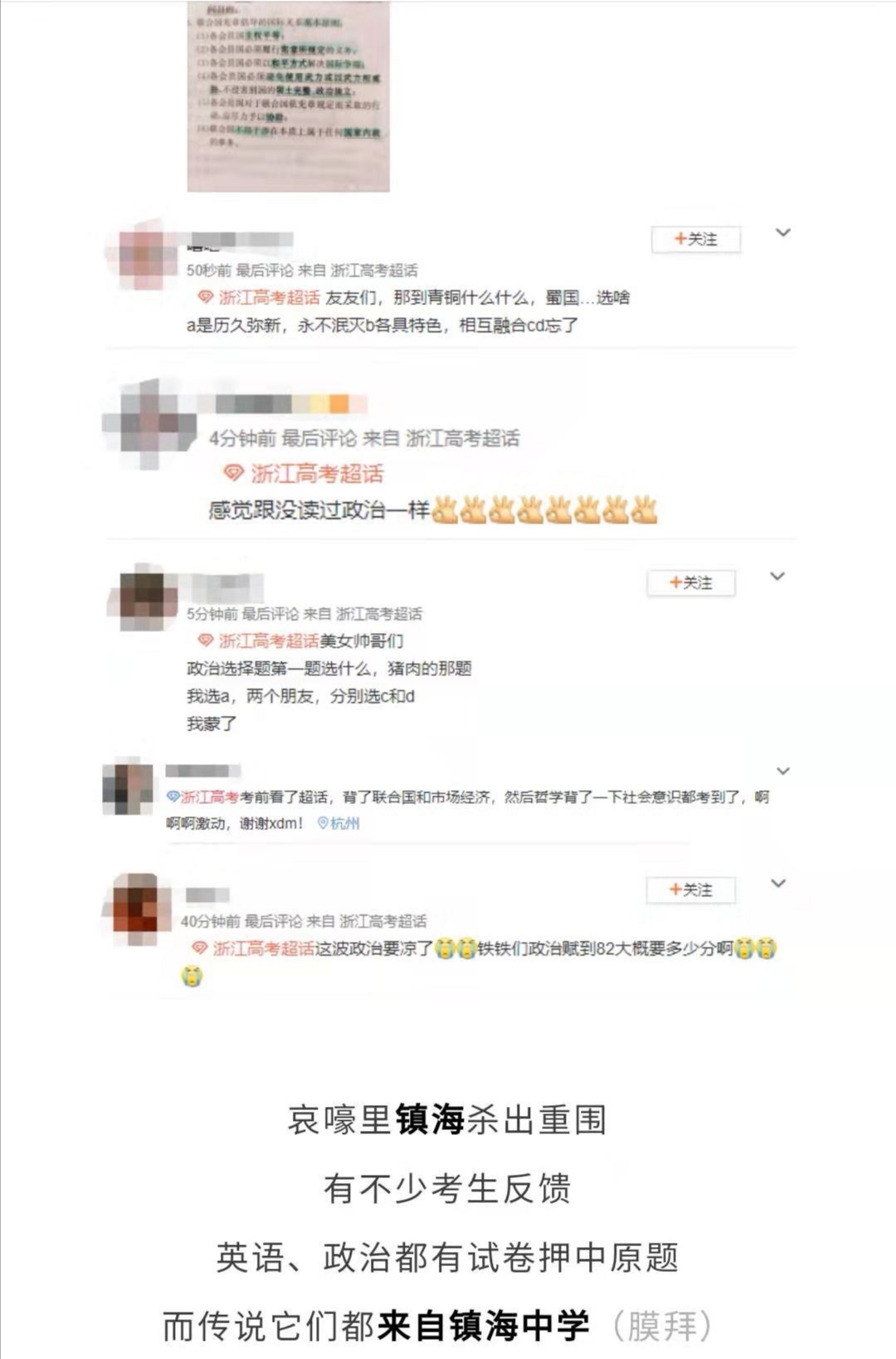Screen dimensions: 896x1359
Task: Open the blurred exam notes image thumbnail
Action: pyautogui.click(x=288, y=96)
